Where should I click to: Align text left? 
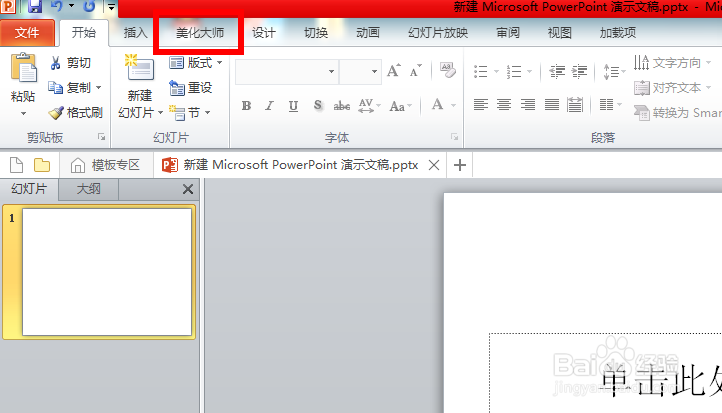[x=481, y=105]
